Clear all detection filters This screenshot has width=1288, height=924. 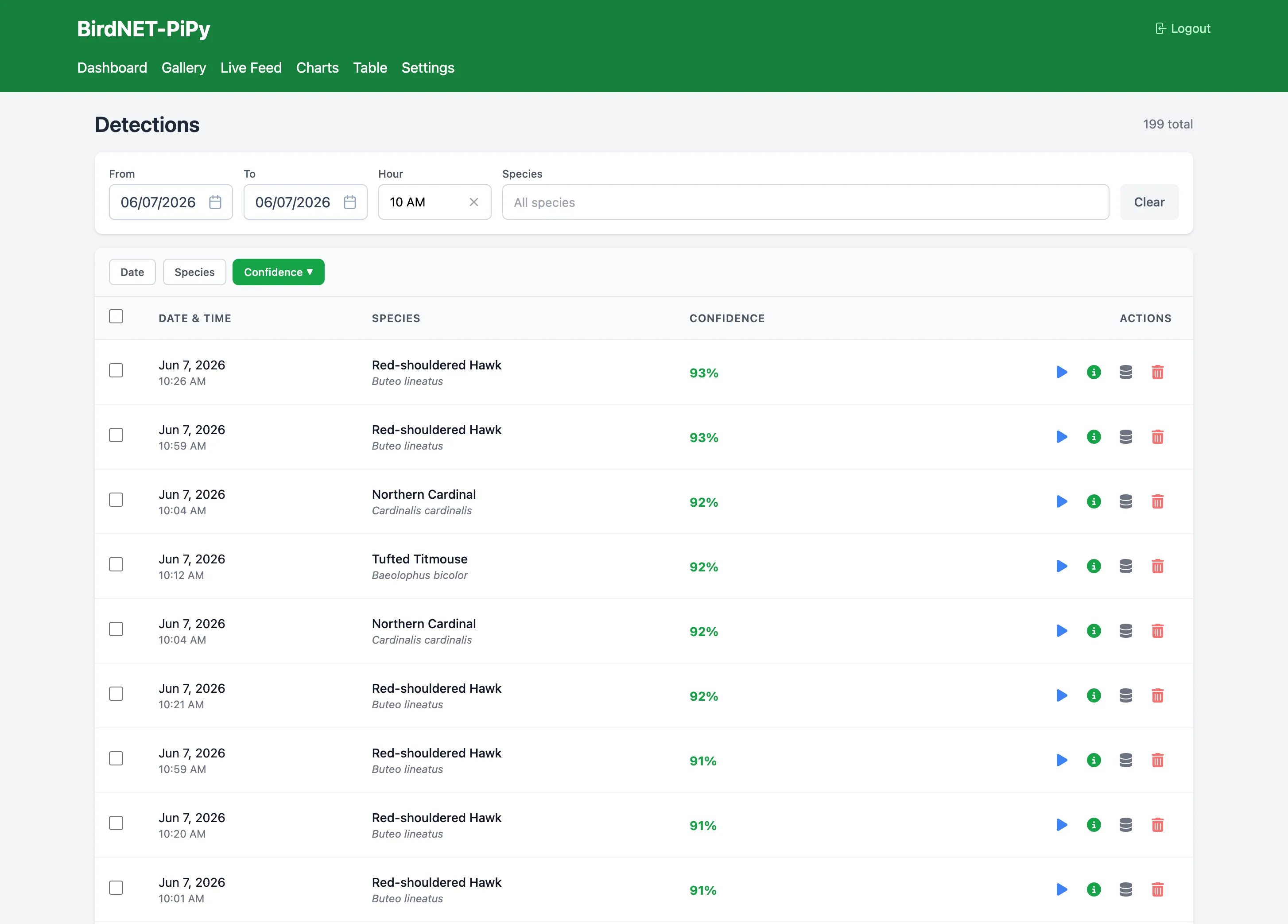[x=1149, y=202]
